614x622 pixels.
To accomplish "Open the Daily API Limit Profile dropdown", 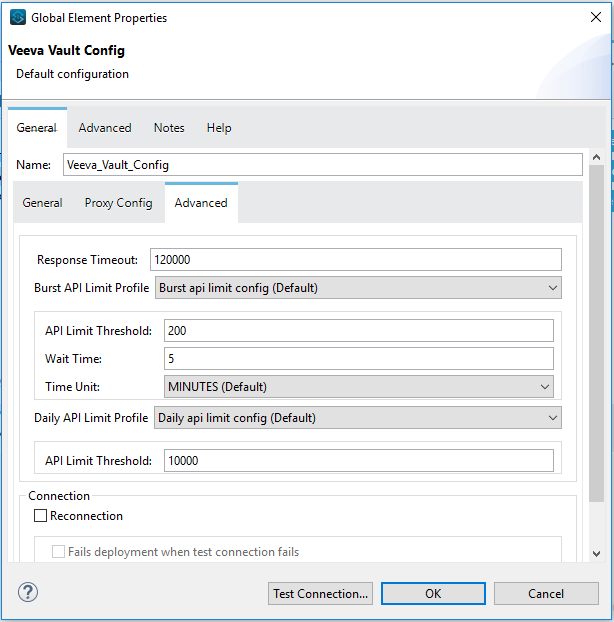I will click(x=358, y=418).
